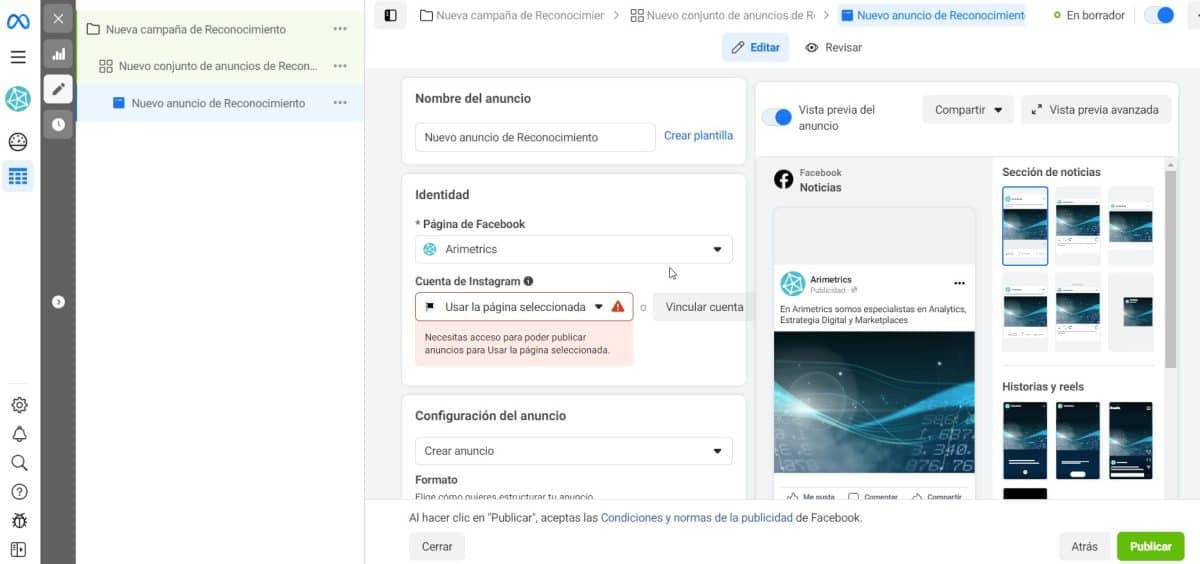The height and width of the screenshot is (564, 1200).
Task: Click the Cerrar button
Action: point(437,547)
